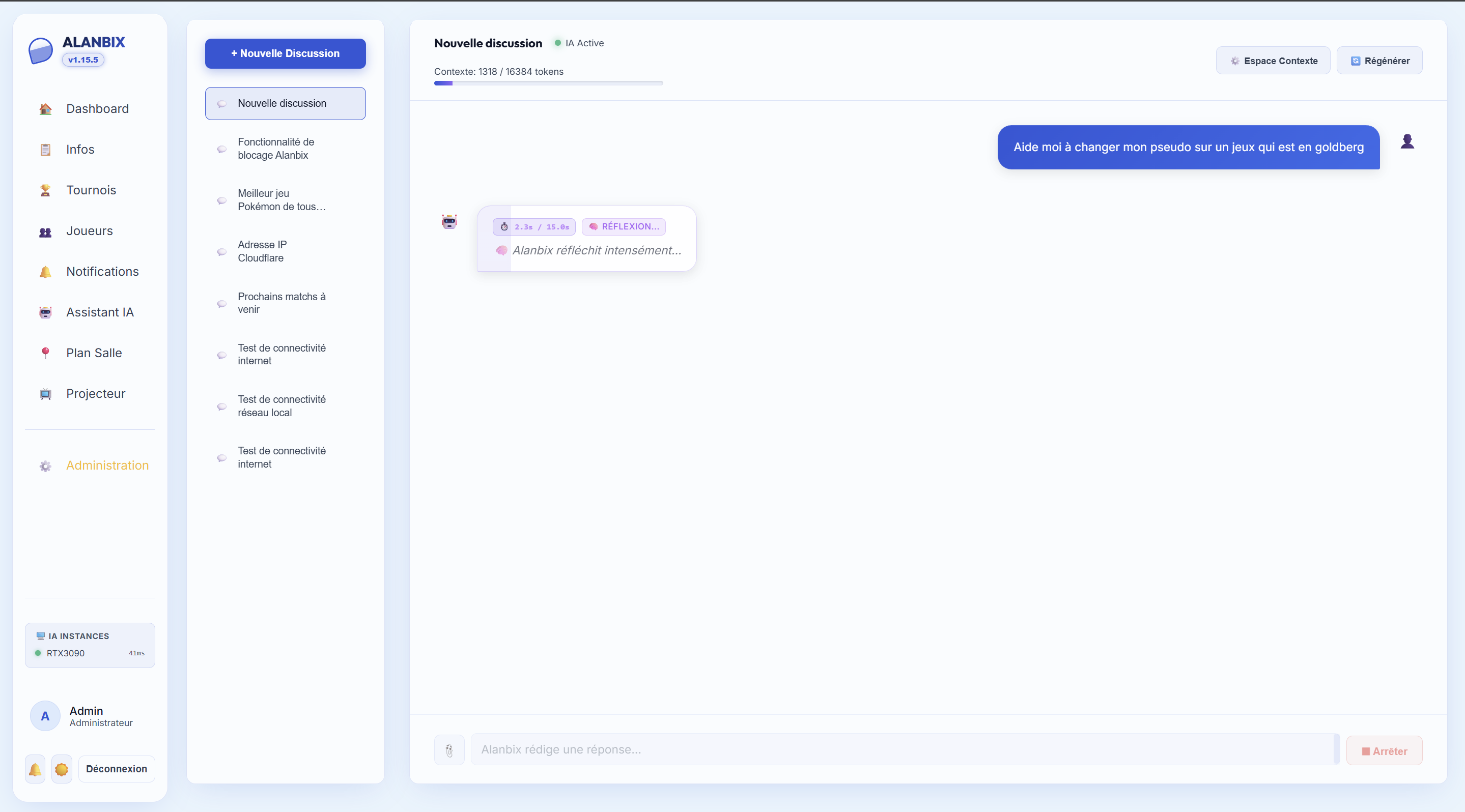This screenshot has width=1465, height=812.
Task: Open the Dashboard house icon
Action: coord(45,109)
